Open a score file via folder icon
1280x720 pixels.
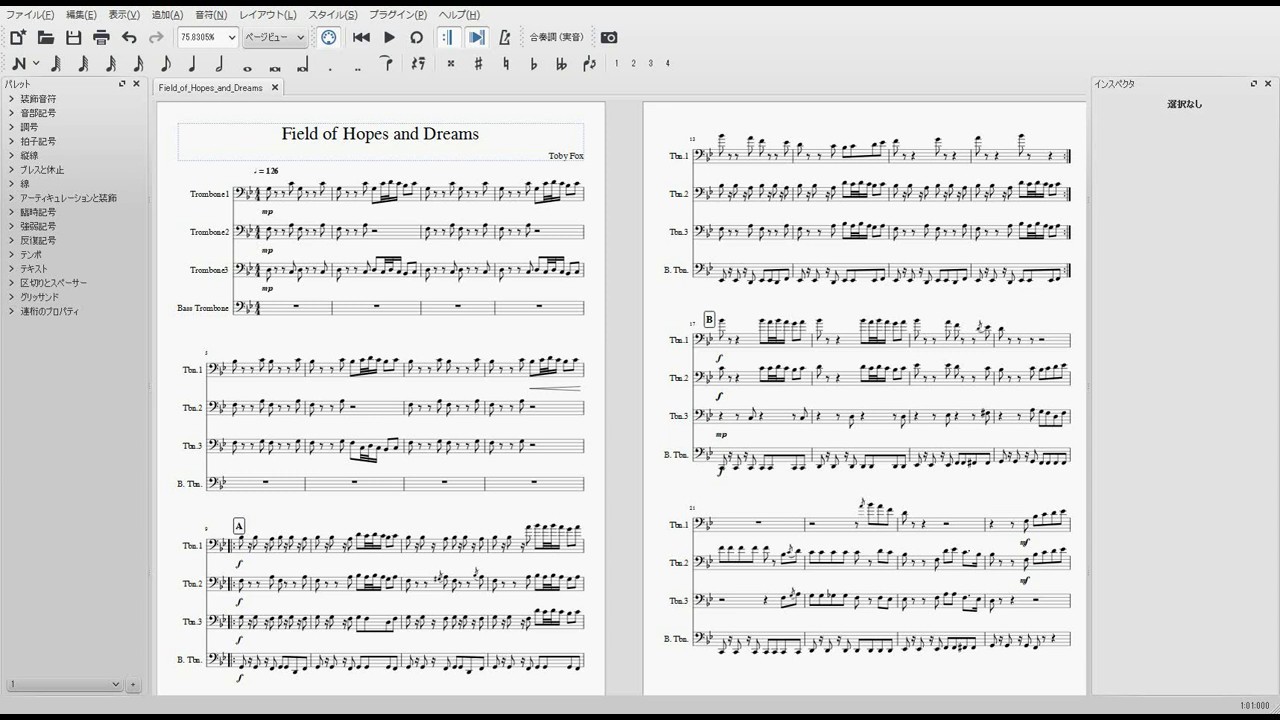click(x=46, y=38)
